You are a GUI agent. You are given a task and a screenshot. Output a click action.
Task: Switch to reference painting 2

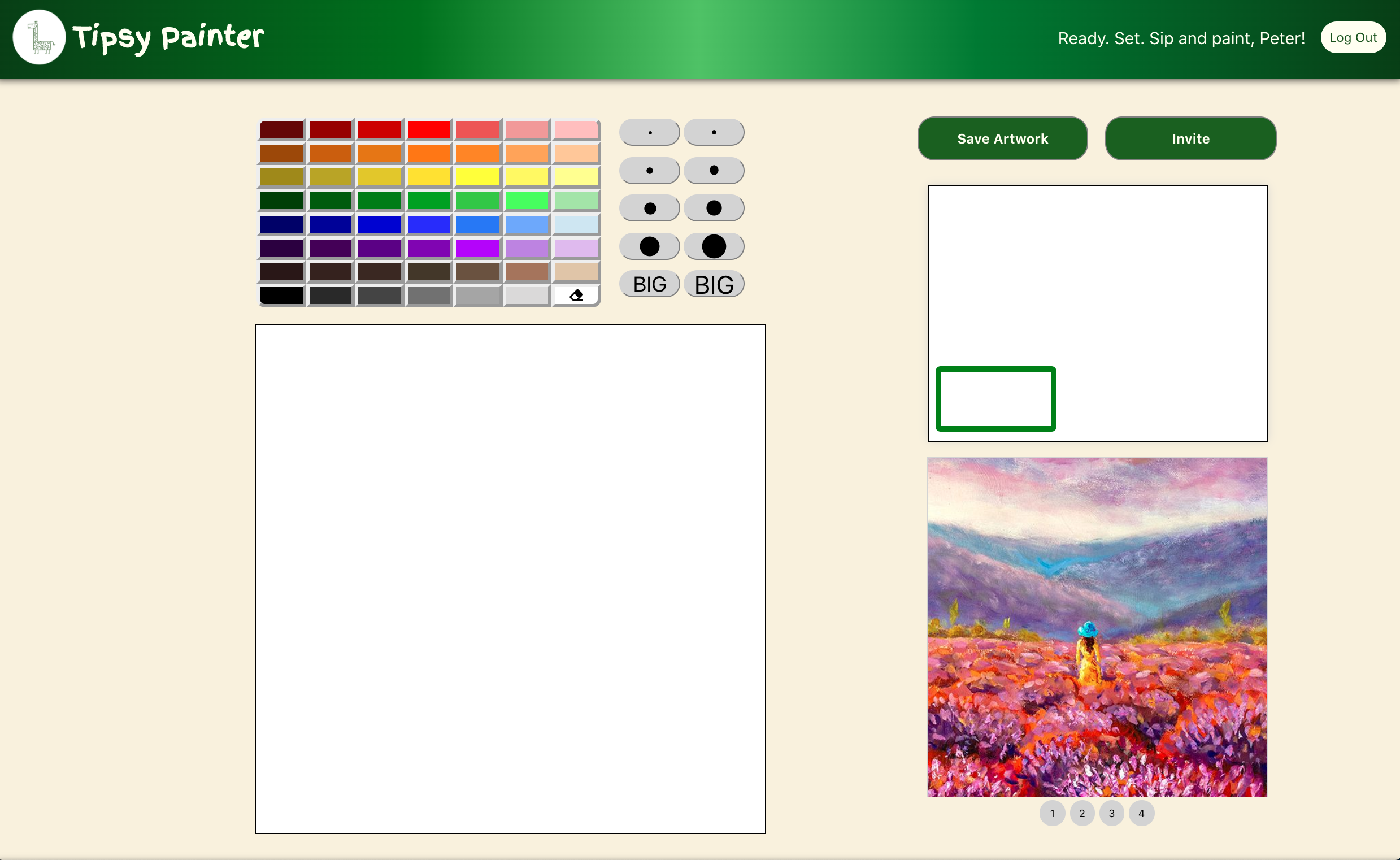pos(1081,813)
